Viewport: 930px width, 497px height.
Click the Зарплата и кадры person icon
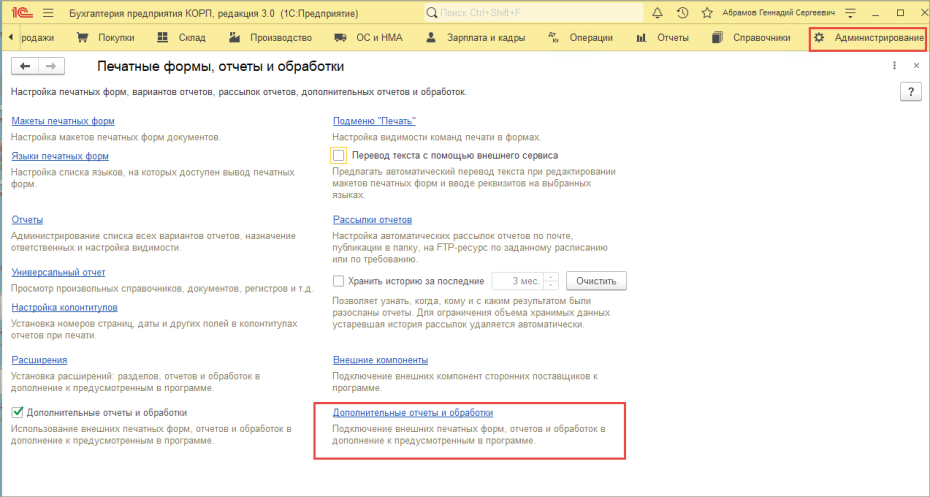pos(431,37)
